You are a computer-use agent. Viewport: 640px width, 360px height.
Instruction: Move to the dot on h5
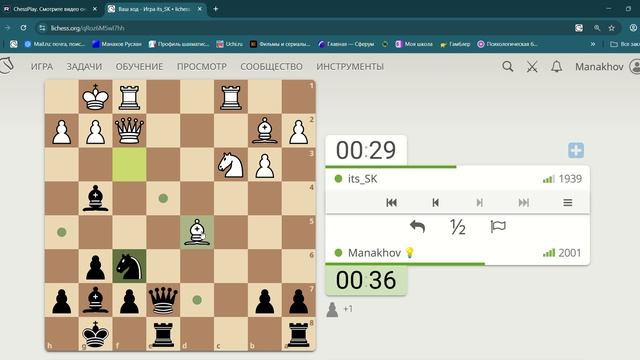click(x=62, y=232)
